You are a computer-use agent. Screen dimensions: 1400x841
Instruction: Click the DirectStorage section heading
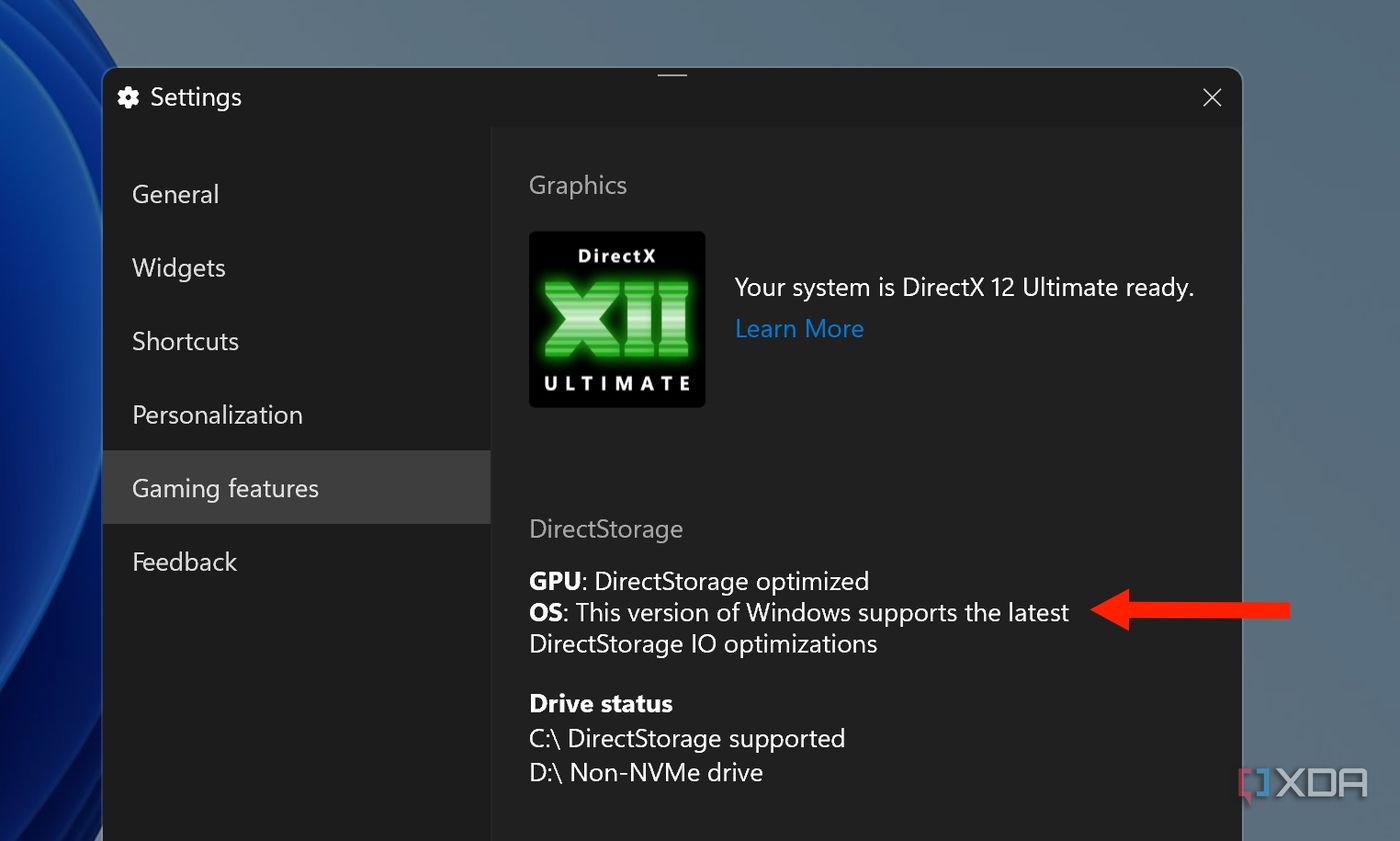tap(606, 528)
